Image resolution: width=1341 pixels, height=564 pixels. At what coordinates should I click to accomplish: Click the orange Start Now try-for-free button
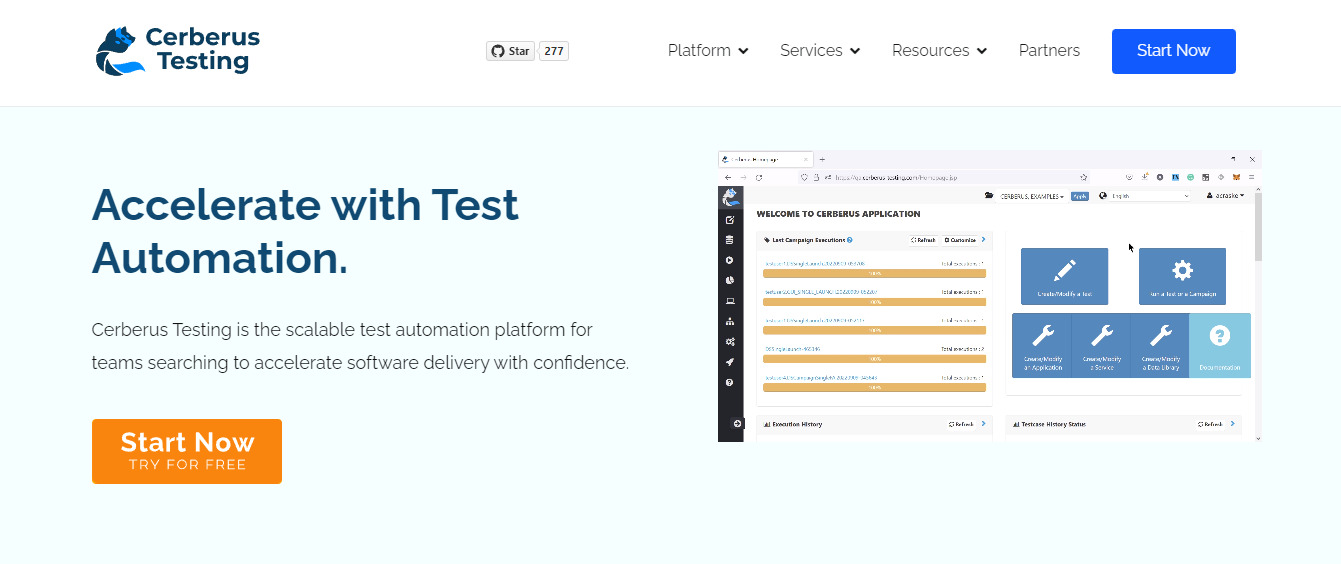click(187, 451)
